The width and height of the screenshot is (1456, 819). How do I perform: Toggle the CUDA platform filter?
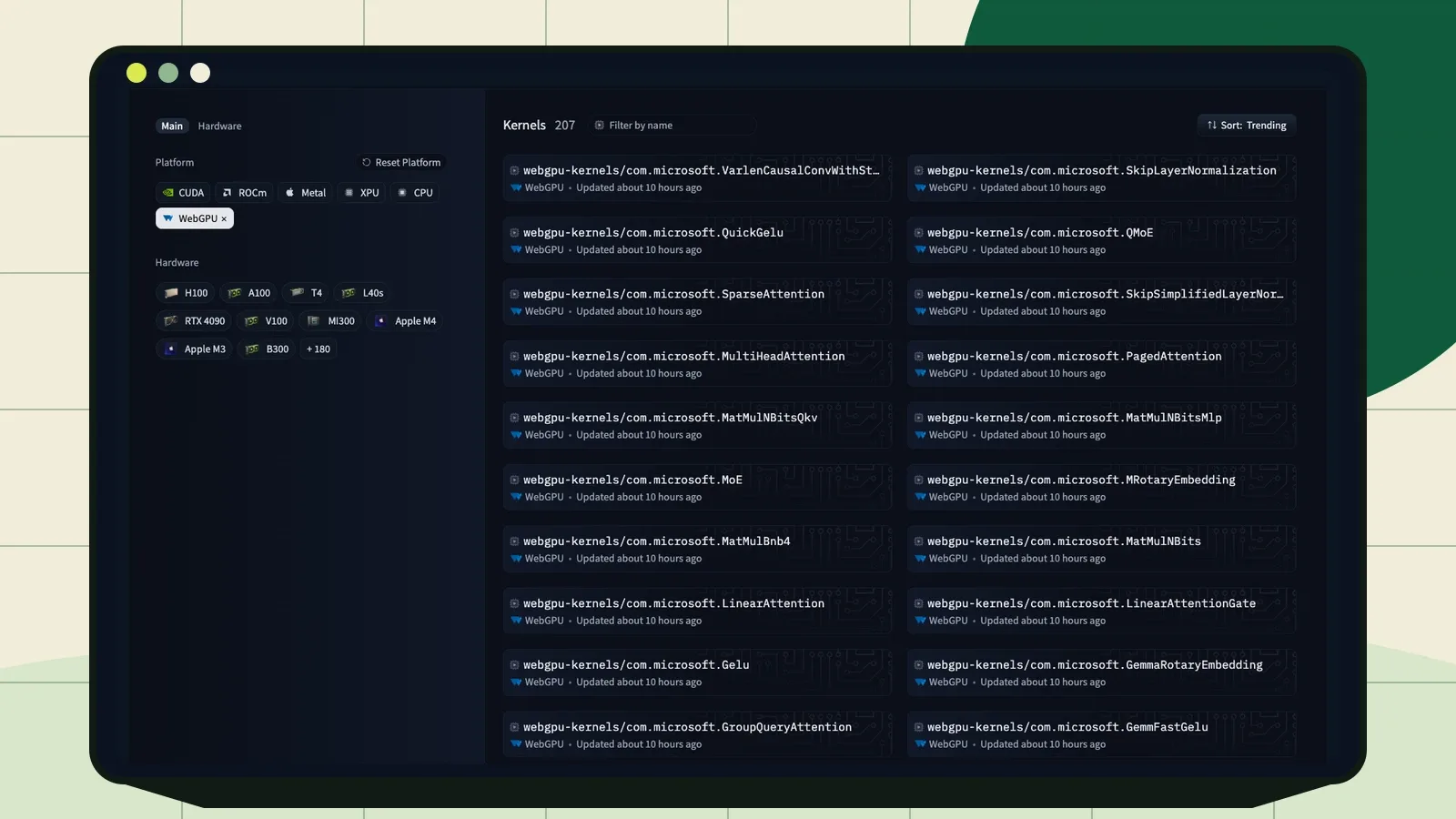click(x=183, y=193)
